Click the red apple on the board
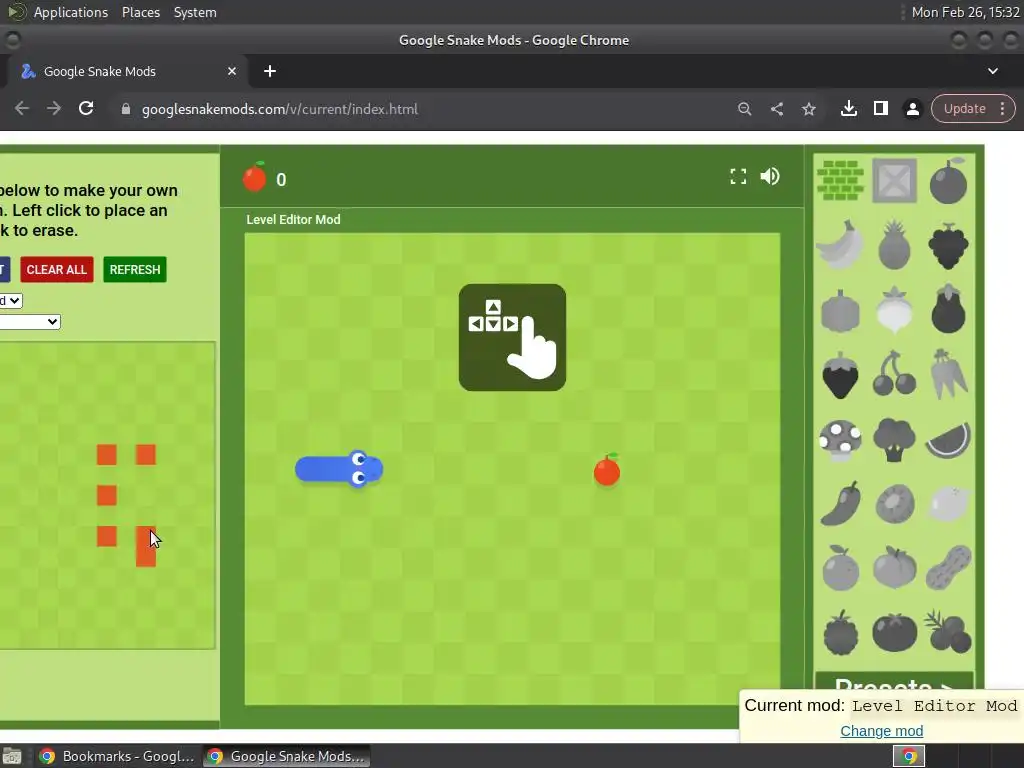The image size is (1024, 768). [607, 470]
